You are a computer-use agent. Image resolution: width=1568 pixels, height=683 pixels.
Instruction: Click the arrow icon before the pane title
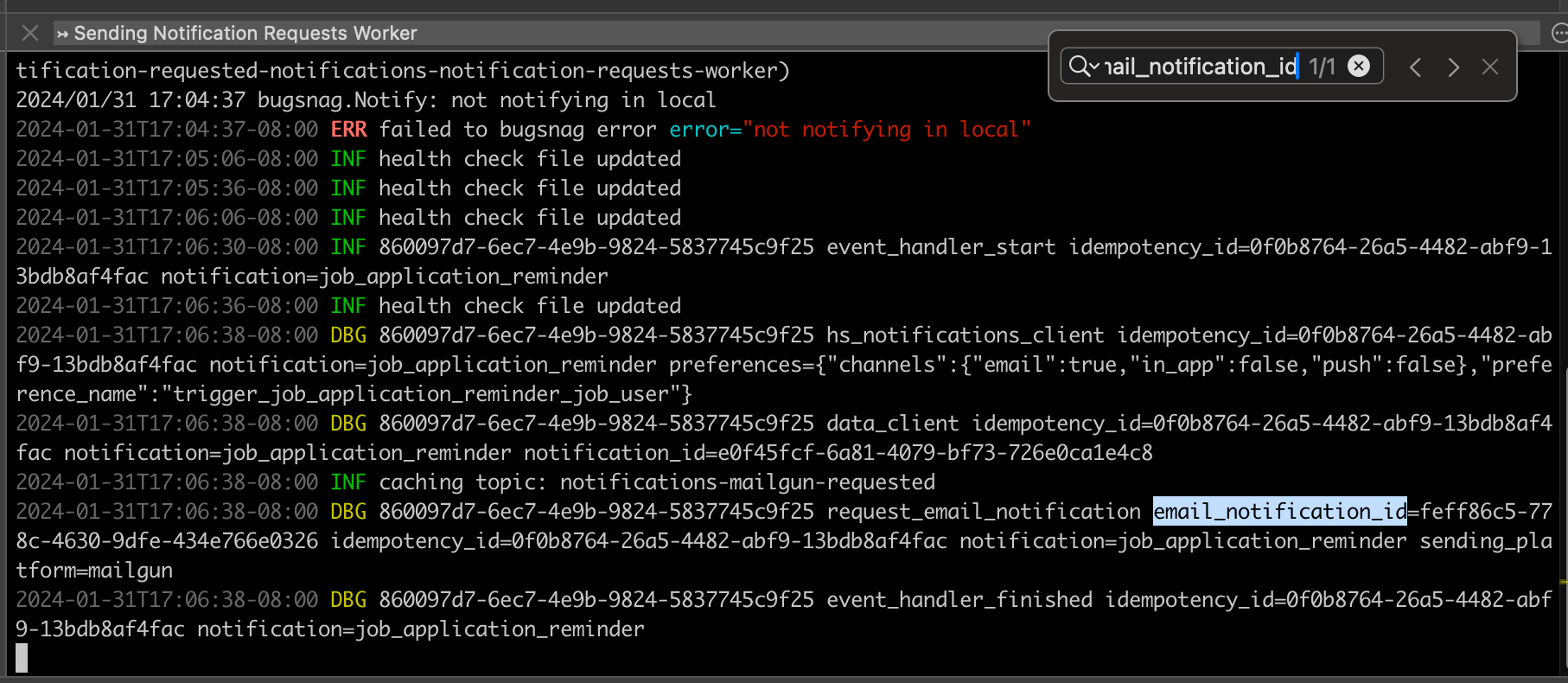tap(62, 34)
